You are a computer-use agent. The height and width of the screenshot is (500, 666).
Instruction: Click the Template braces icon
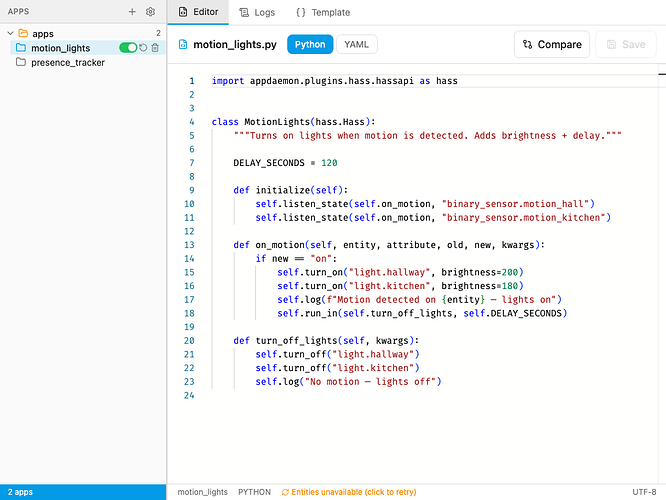pos(301,12)
